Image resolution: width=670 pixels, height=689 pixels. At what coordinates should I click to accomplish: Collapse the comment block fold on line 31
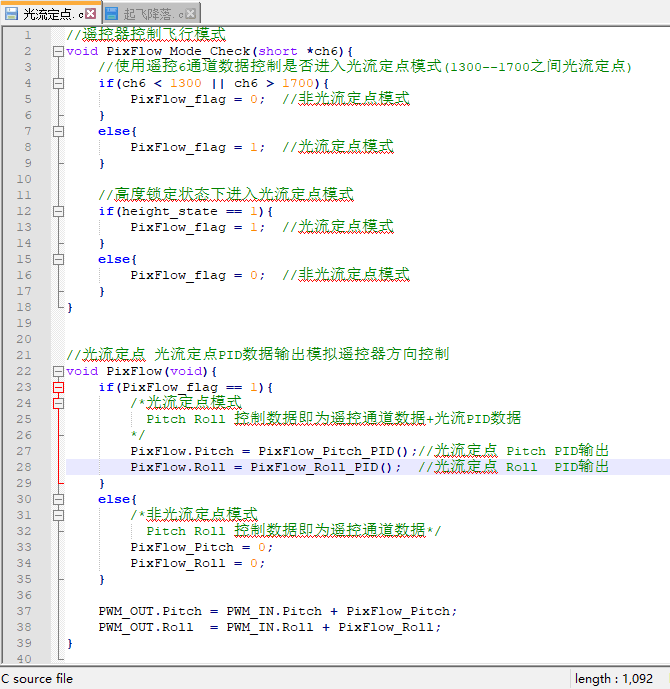pyautogui.click(x=58, y=515)
